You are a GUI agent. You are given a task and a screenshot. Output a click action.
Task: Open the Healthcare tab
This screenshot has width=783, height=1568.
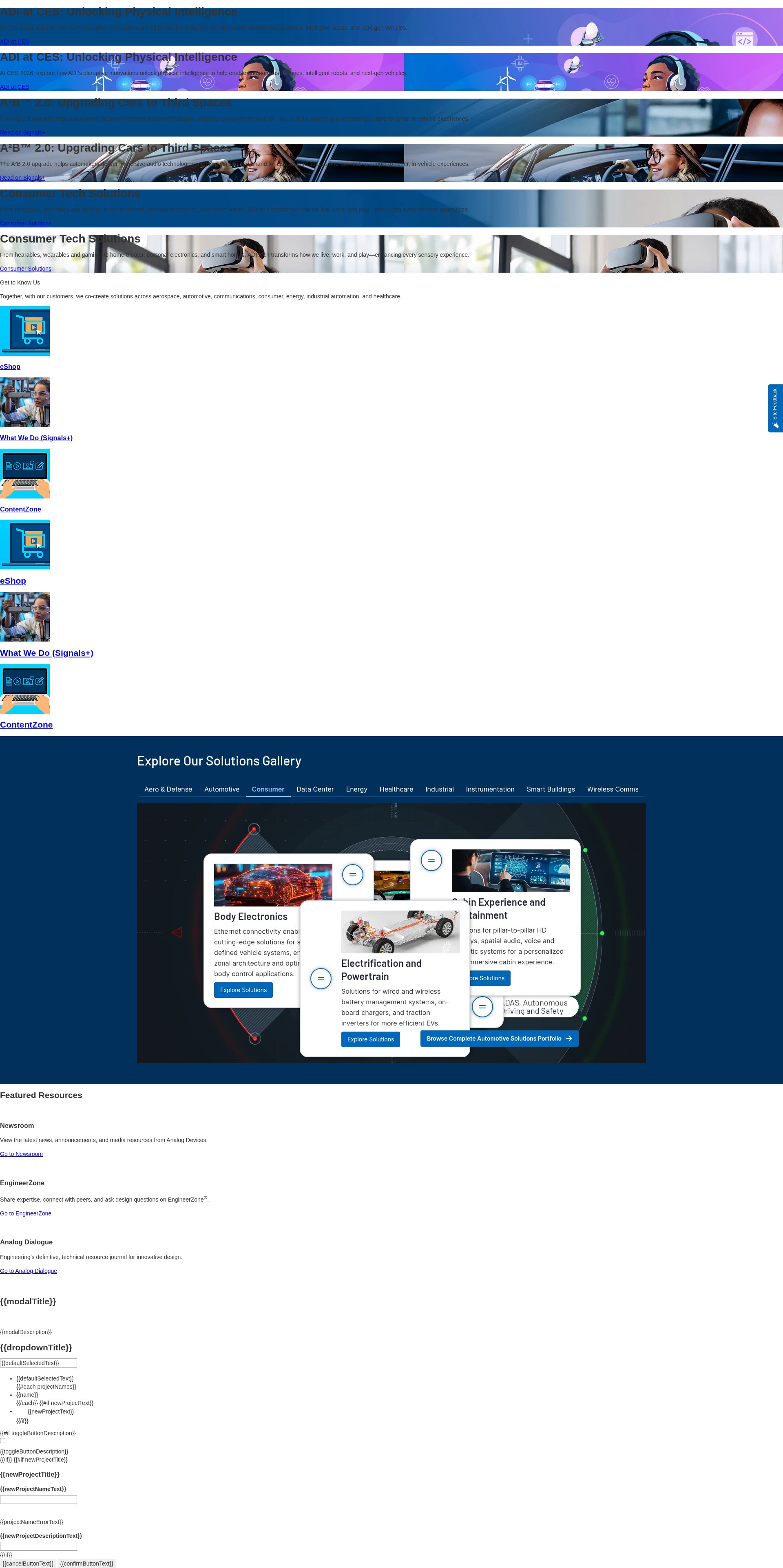pos(396,789)
